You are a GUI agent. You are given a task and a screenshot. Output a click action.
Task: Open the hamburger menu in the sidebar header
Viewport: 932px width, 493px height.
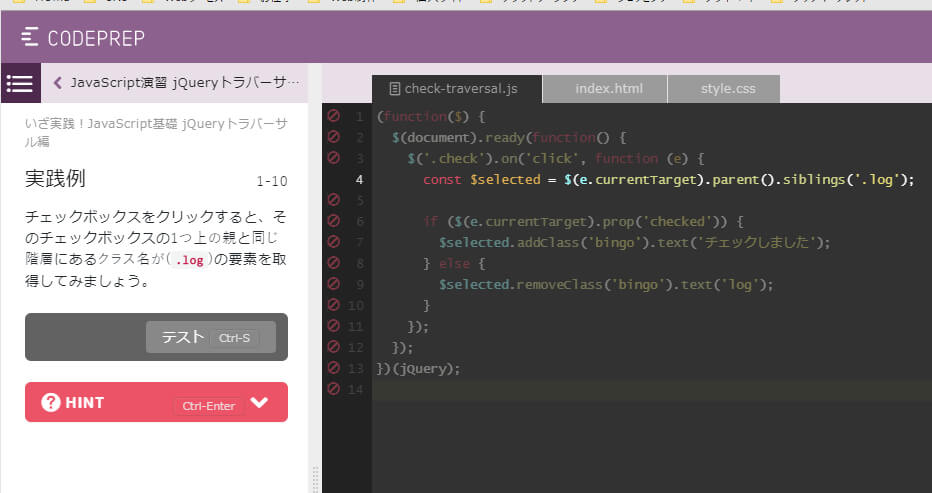coord(20,83)
